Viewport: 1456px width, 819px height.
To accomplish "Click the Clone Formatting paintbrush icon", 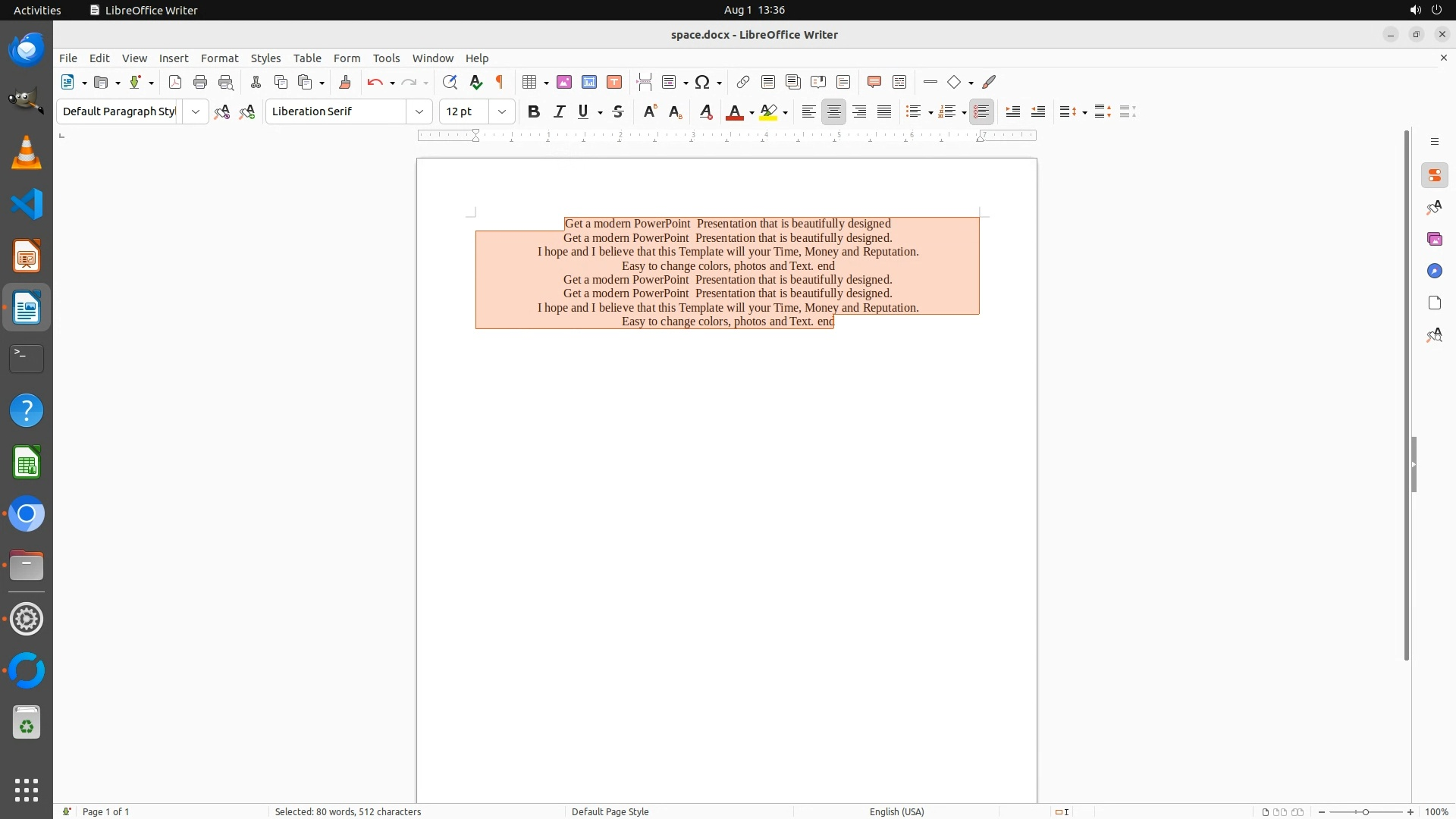I will (345, 82).
